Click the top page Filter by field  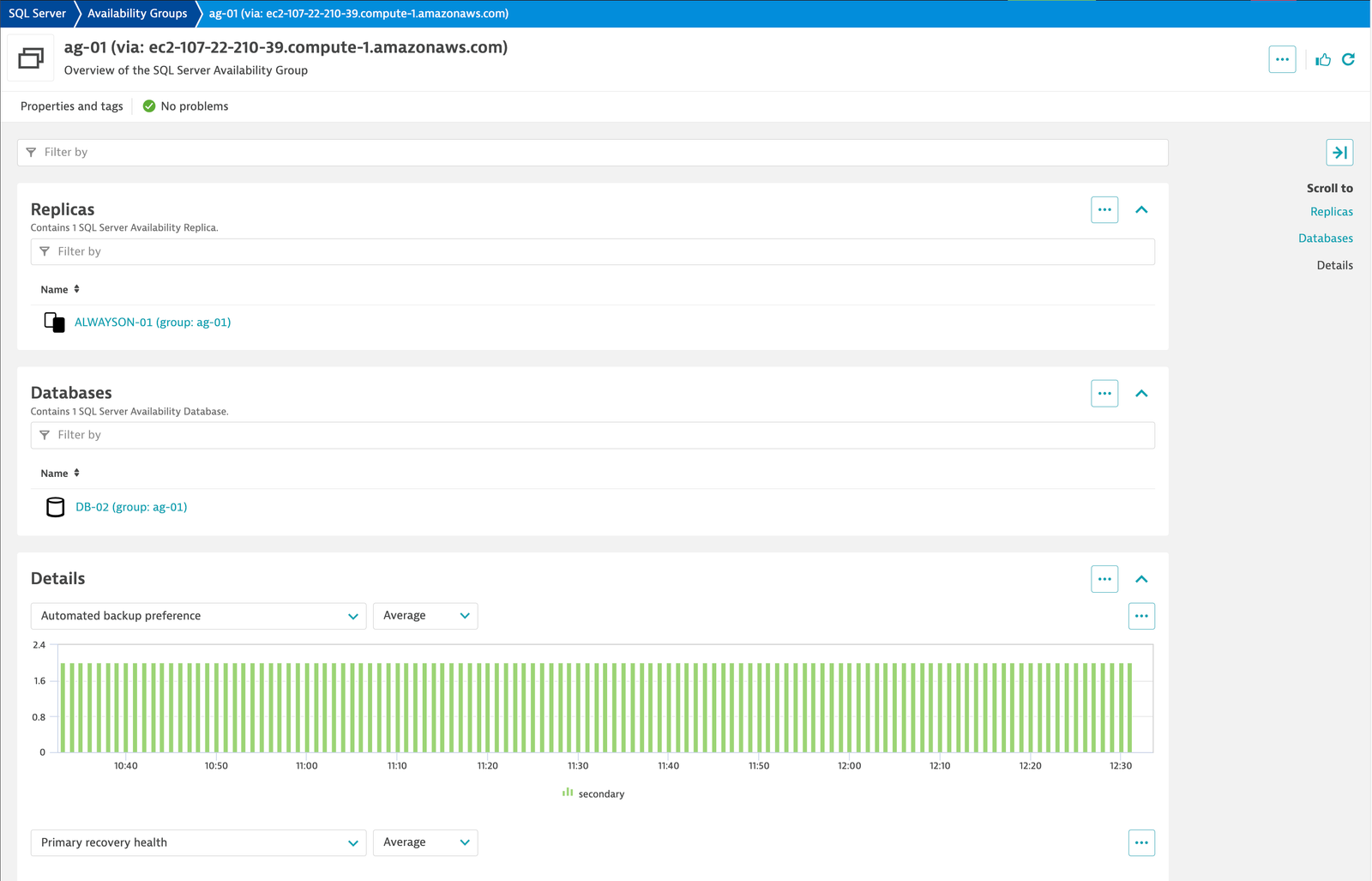click(593, 153)
